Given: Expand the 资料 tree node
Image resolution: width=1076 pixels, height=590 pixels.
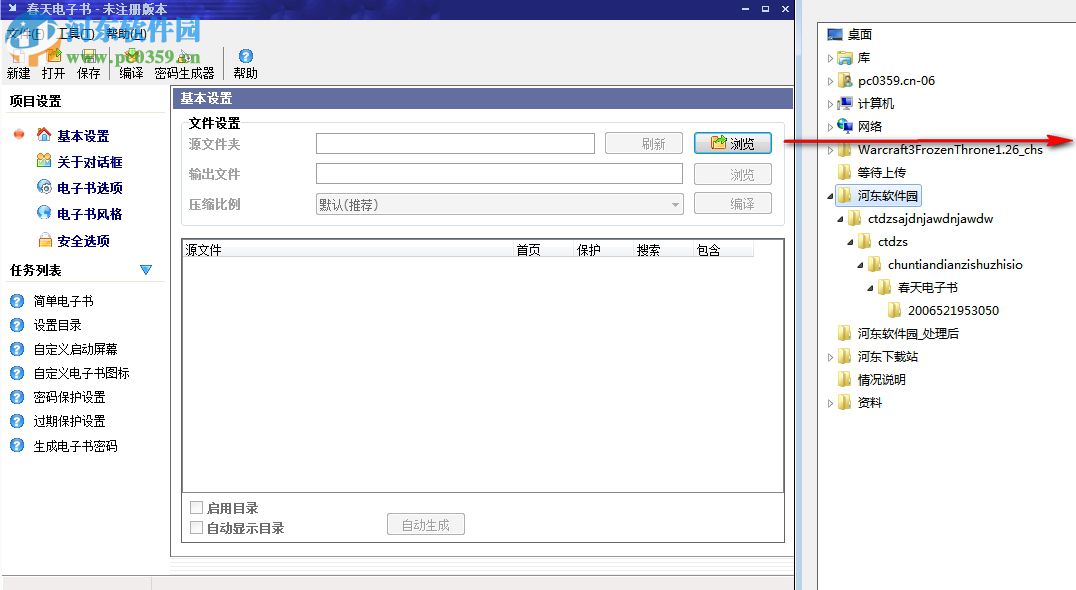Looking at the screenshot, I should point(830,403).
